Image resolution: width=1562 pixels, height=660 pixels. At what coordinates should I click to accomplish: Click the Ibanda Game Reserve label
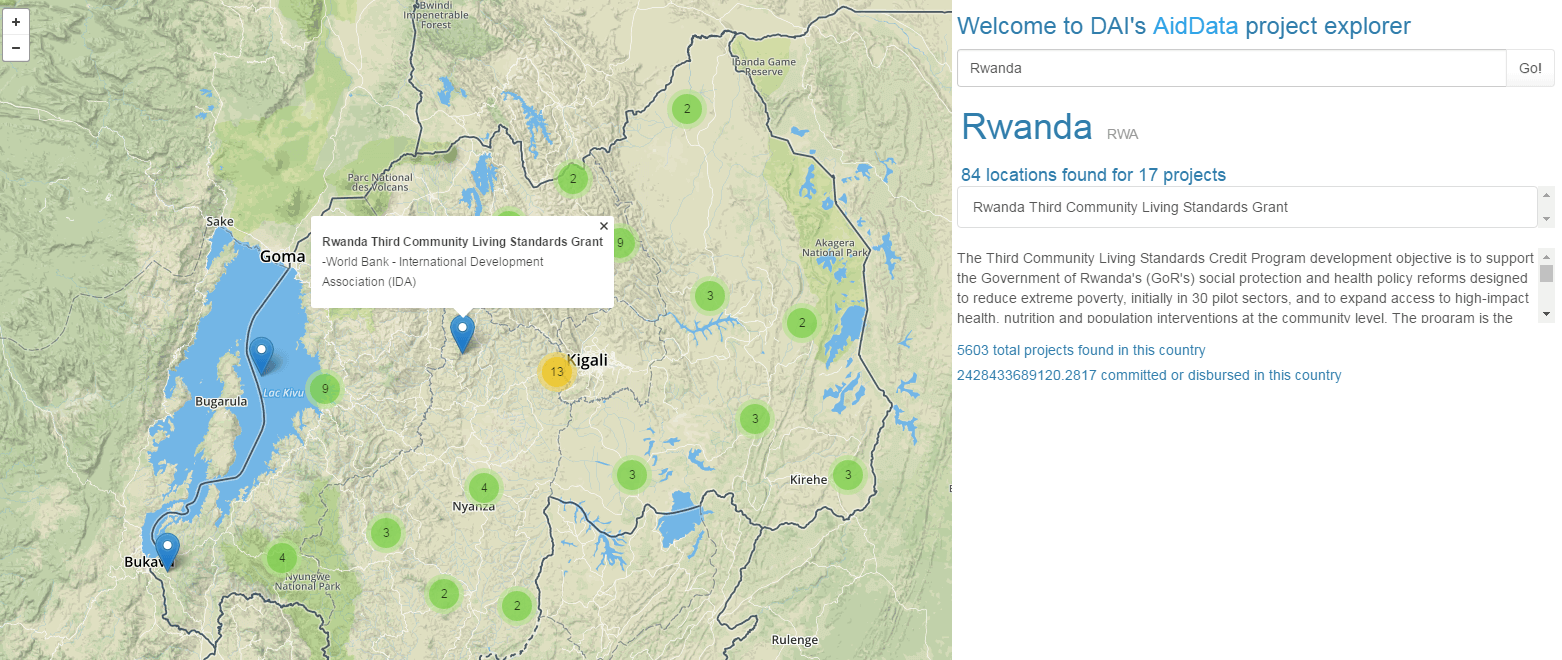[765, 66]
